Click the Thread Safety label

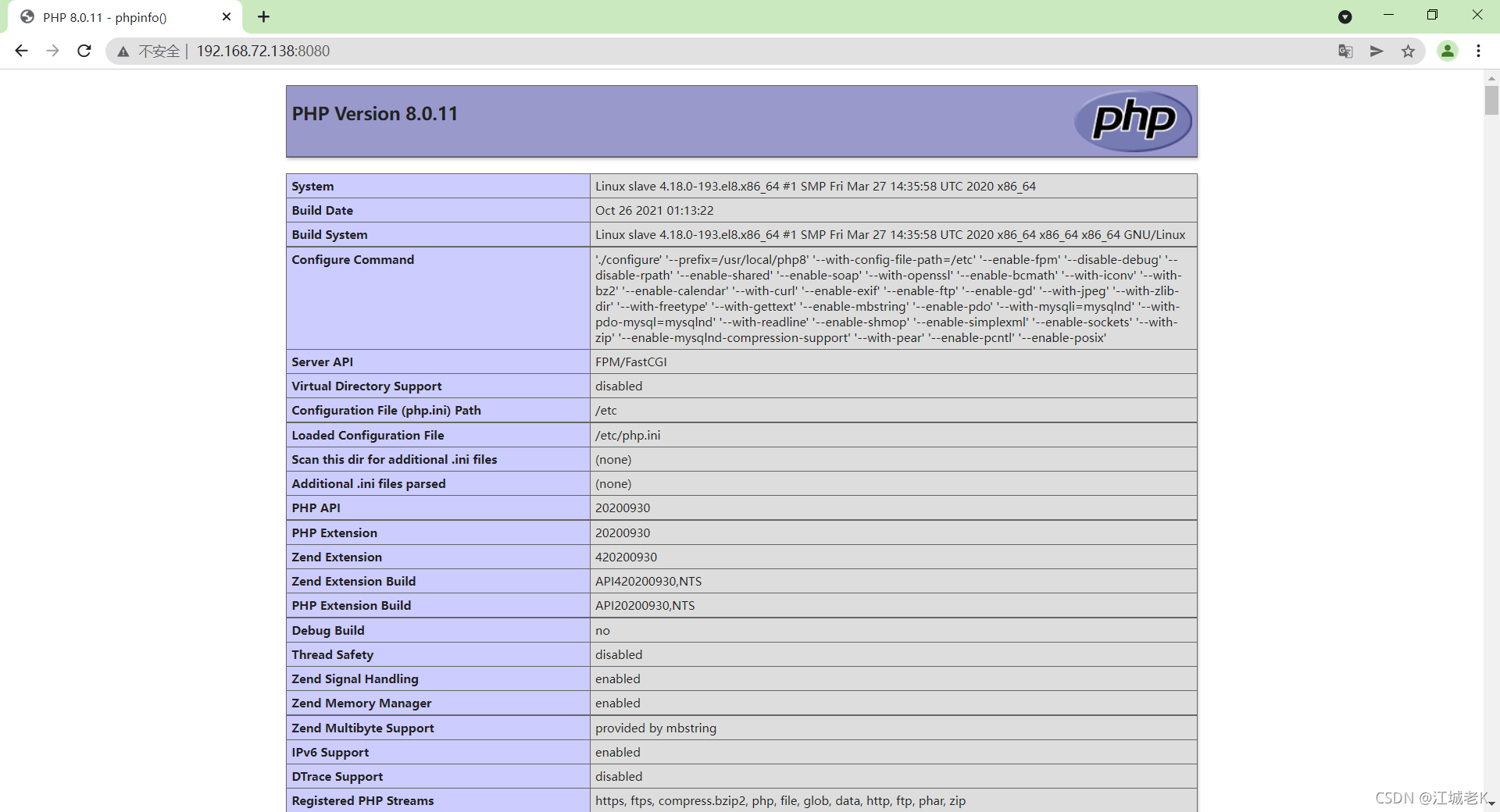coord(333,655)
